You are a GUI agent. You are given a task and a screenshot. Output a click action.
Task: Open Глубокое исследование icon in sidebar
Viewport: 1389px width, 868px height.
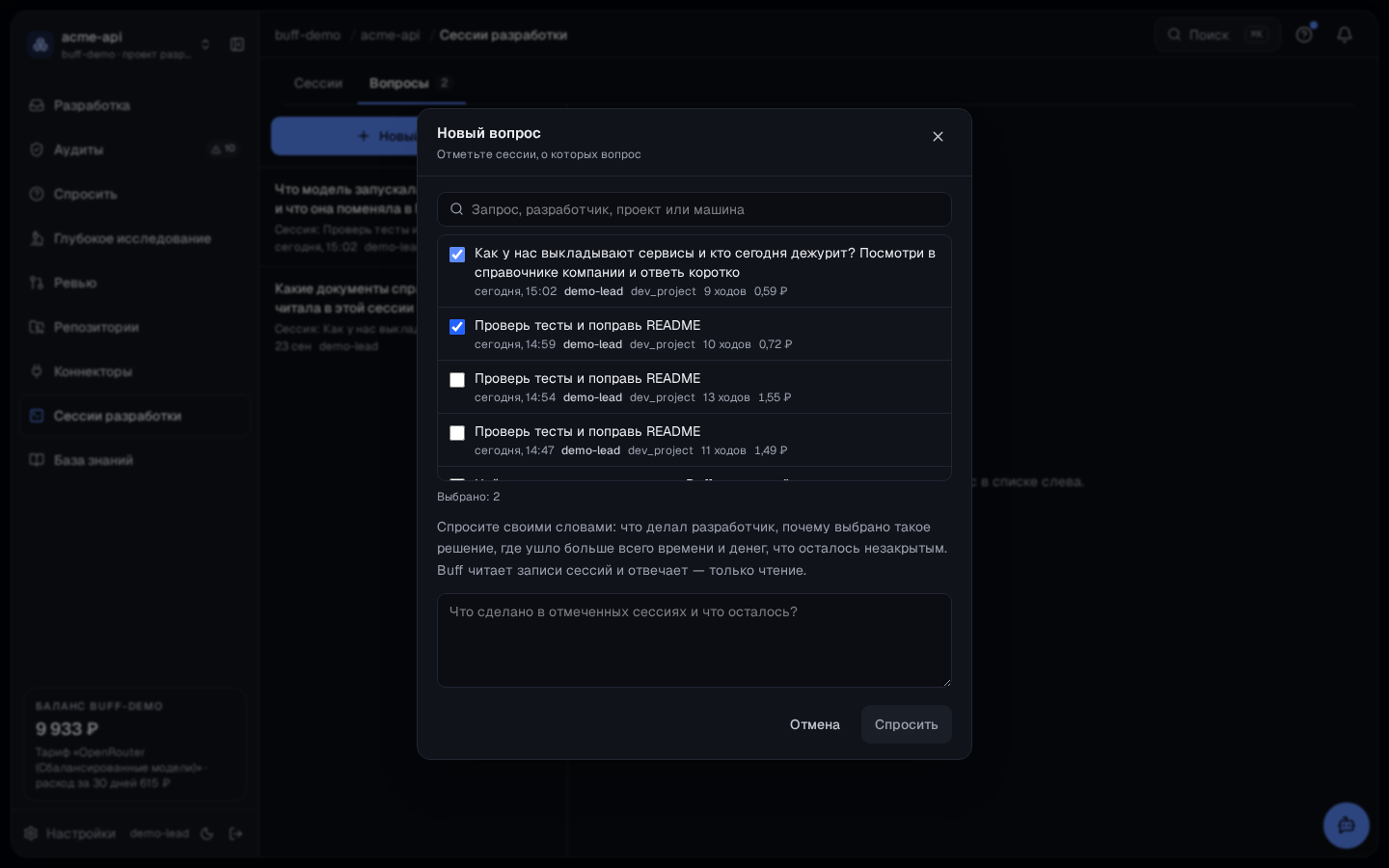point(37,238)
